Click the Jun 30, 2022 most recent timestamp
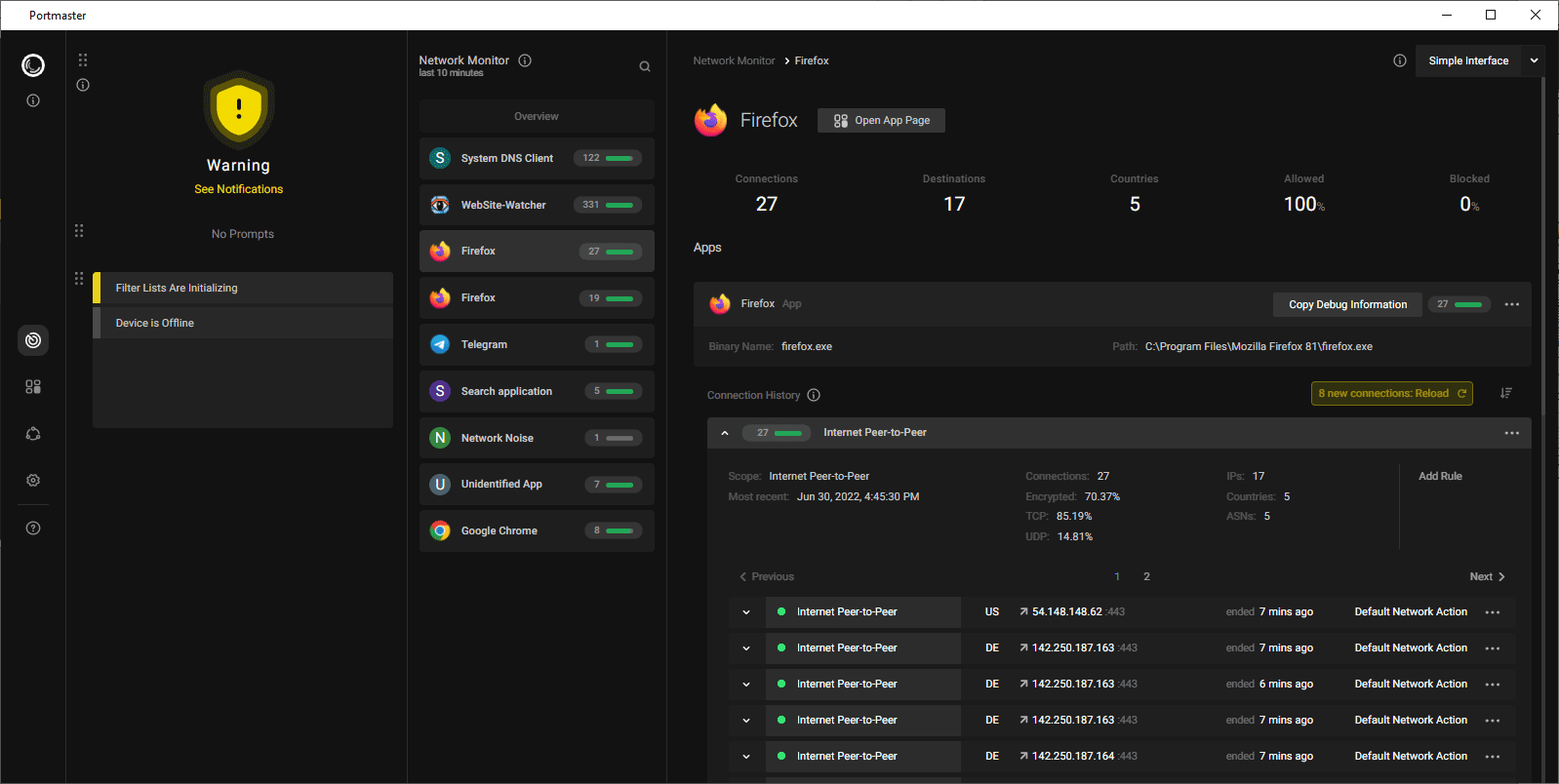 click(858, 496)
